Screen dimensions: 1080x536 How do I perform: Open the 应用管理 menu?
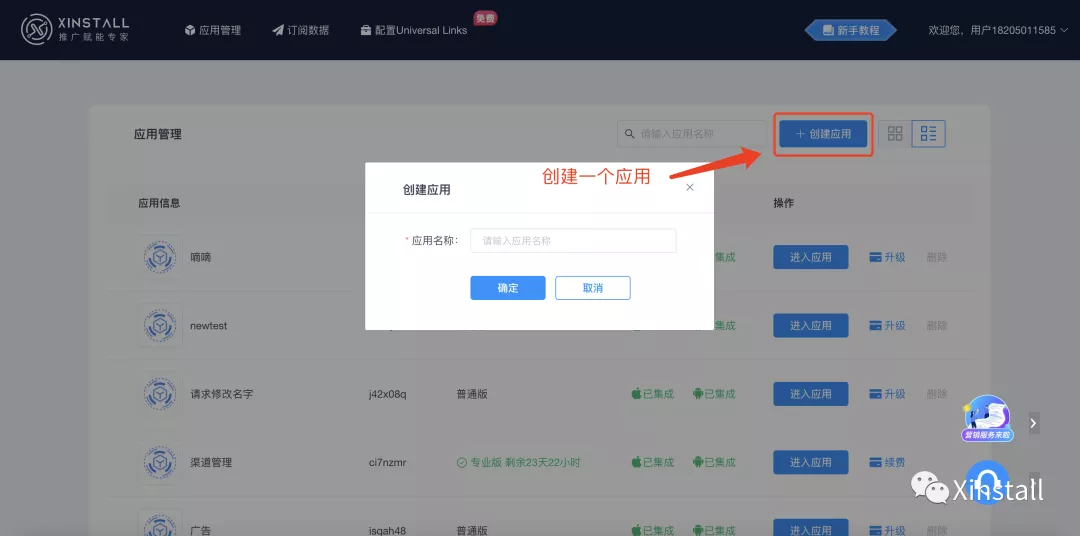pyautogui.click(x=213, y=30)
